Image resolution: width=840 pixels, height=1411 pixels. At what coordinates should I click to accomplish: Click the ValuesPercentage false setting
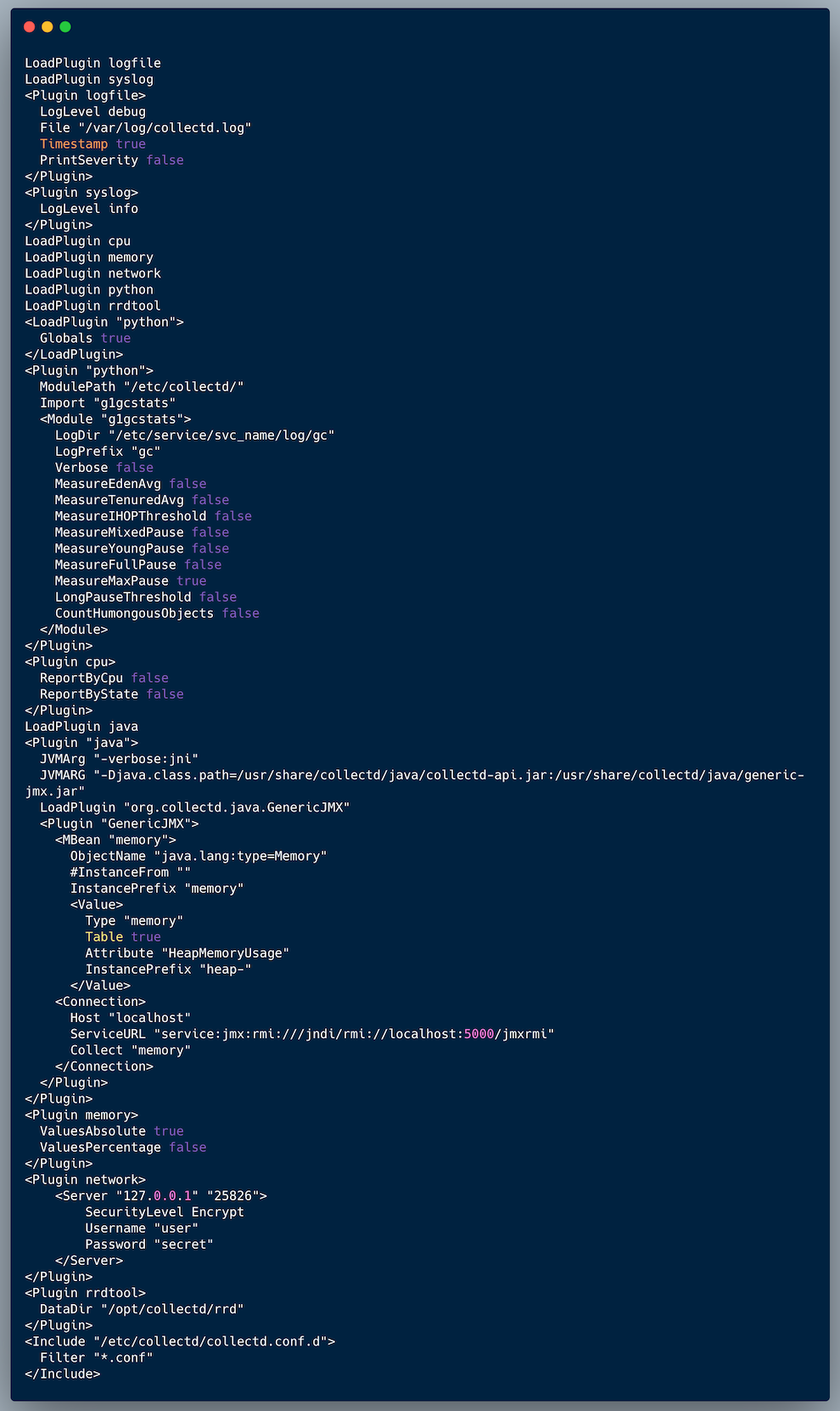[123, 1148]
